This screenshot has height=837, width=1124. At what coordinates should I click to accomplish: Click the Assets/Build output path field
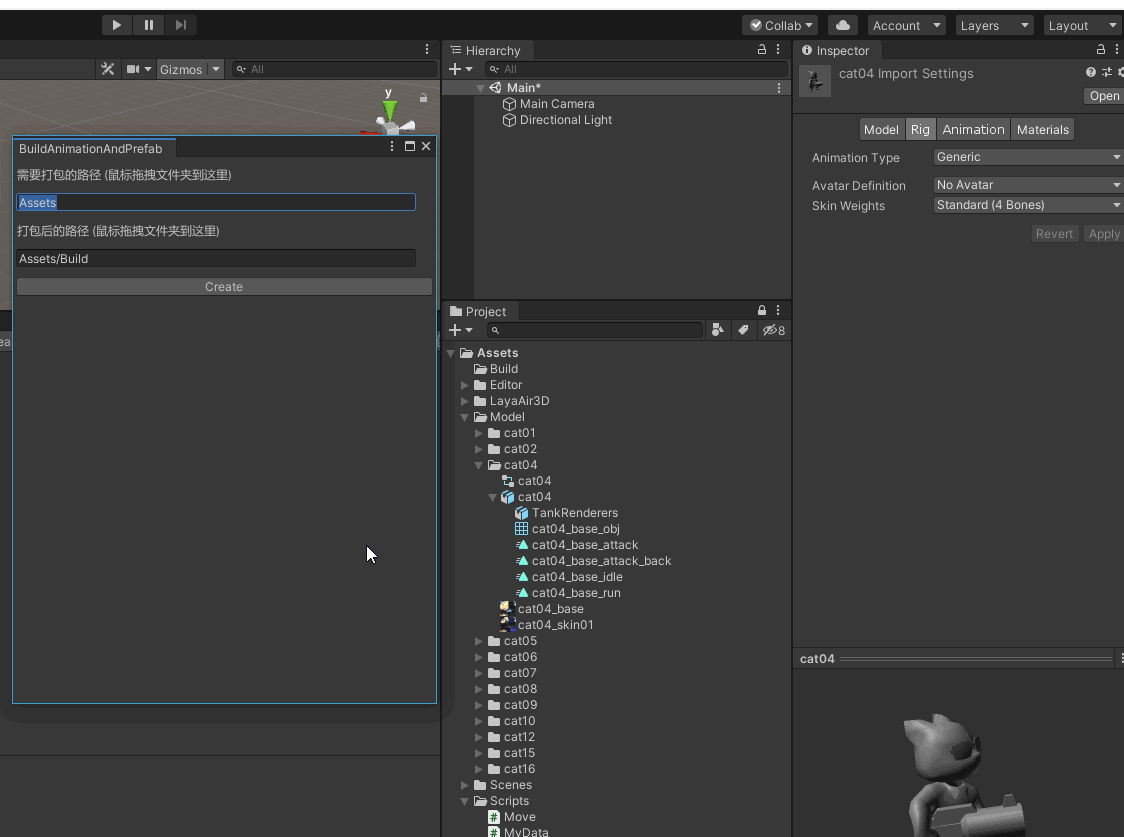216,258
